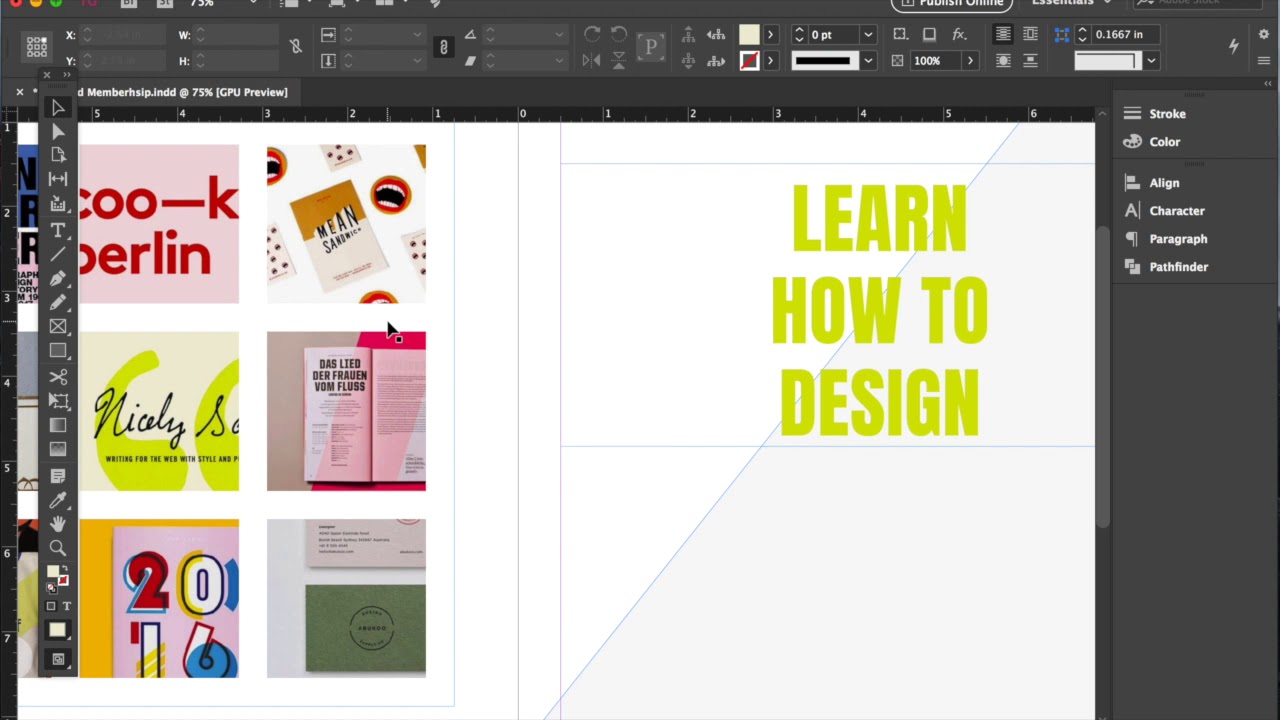1280x720 pixels.
Task: Activate the Type tool
Action: coord(58,230)
